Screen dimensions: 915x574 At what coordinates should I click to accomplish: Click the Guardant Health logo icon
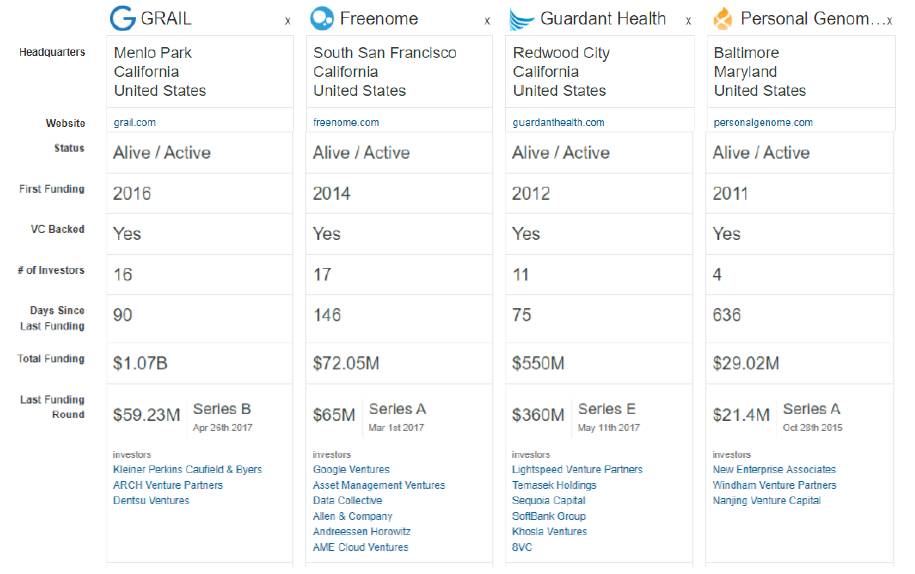coord(521,19)
